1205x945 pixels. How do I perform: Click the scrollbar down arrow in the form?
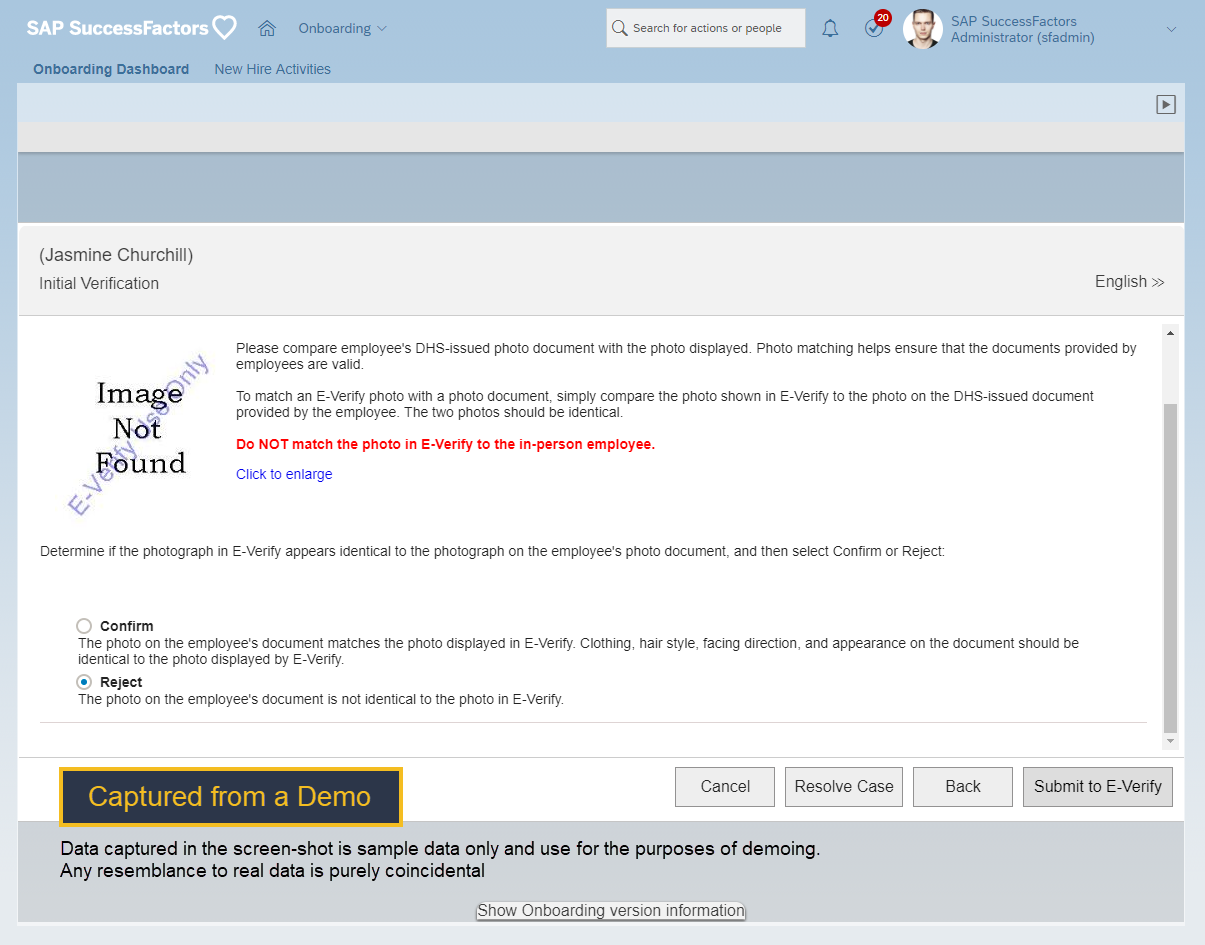[1171, 741]
